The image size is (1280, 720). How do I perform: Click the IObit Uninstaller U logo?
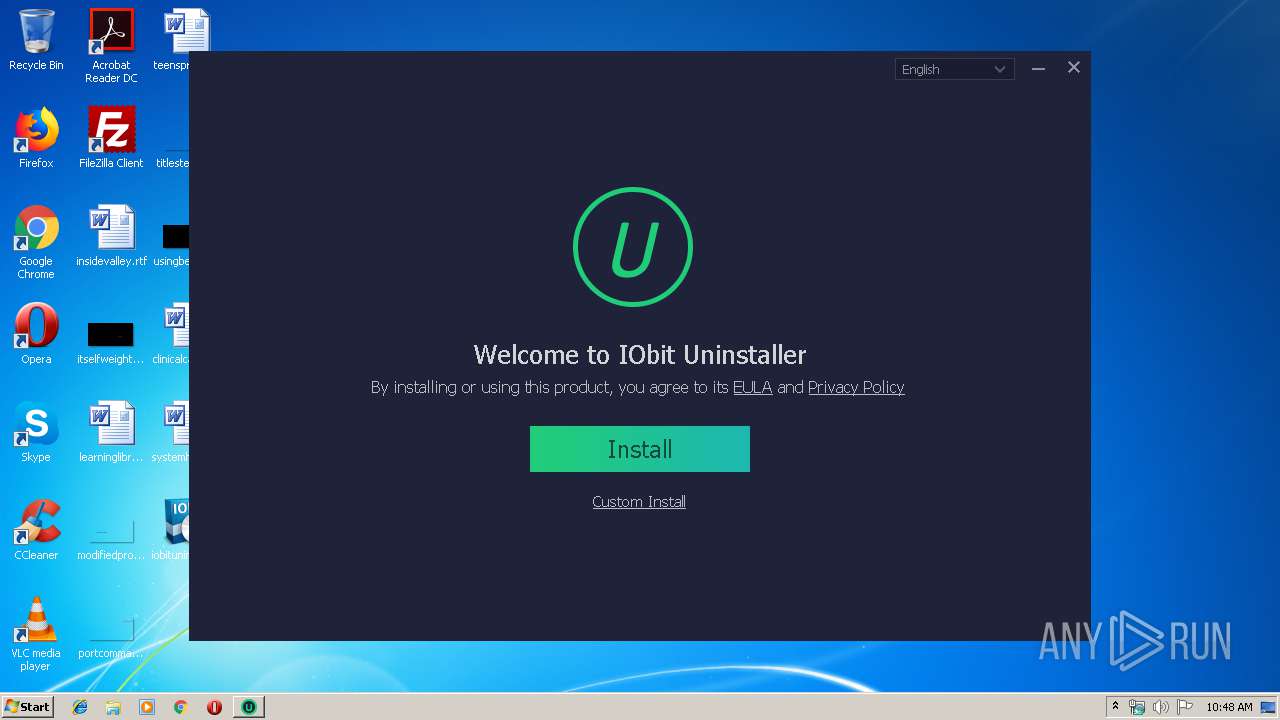coord(633,247)
